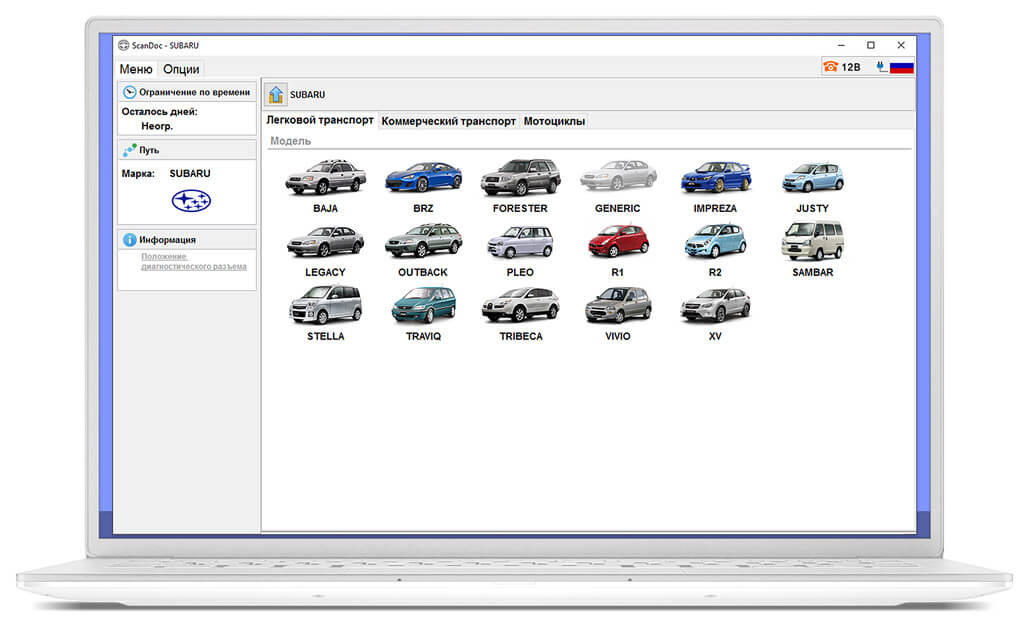Select the LEGACY sedan icon

325,241
